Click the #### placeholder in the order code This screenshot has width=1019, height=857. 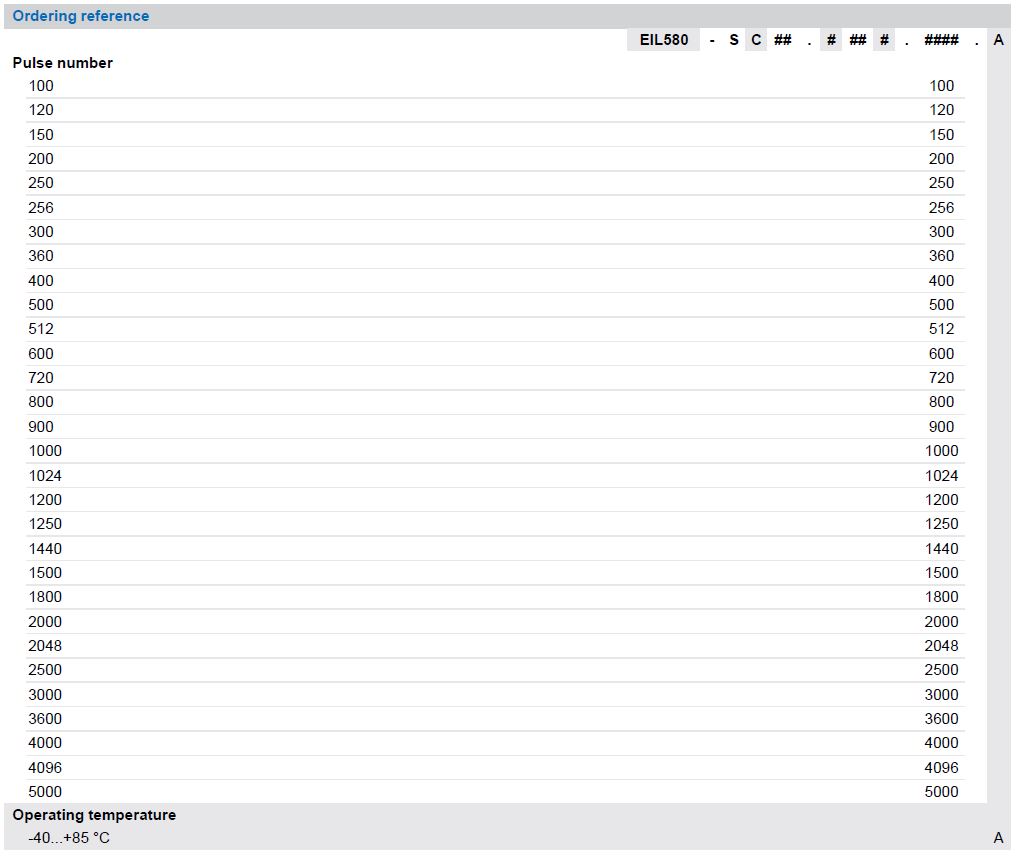[x=941, y=40]
